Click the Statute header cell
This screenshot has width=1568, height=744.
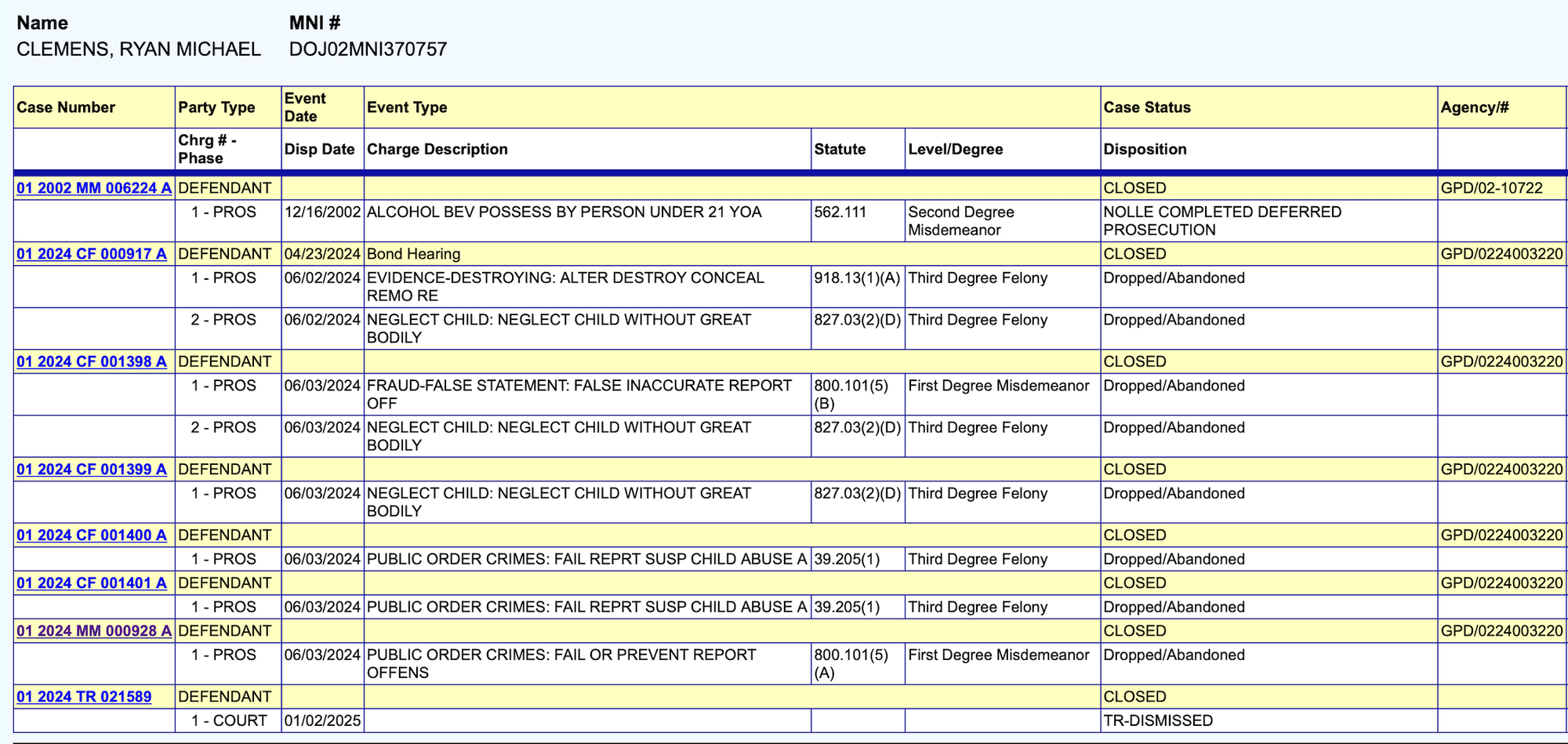840,149
